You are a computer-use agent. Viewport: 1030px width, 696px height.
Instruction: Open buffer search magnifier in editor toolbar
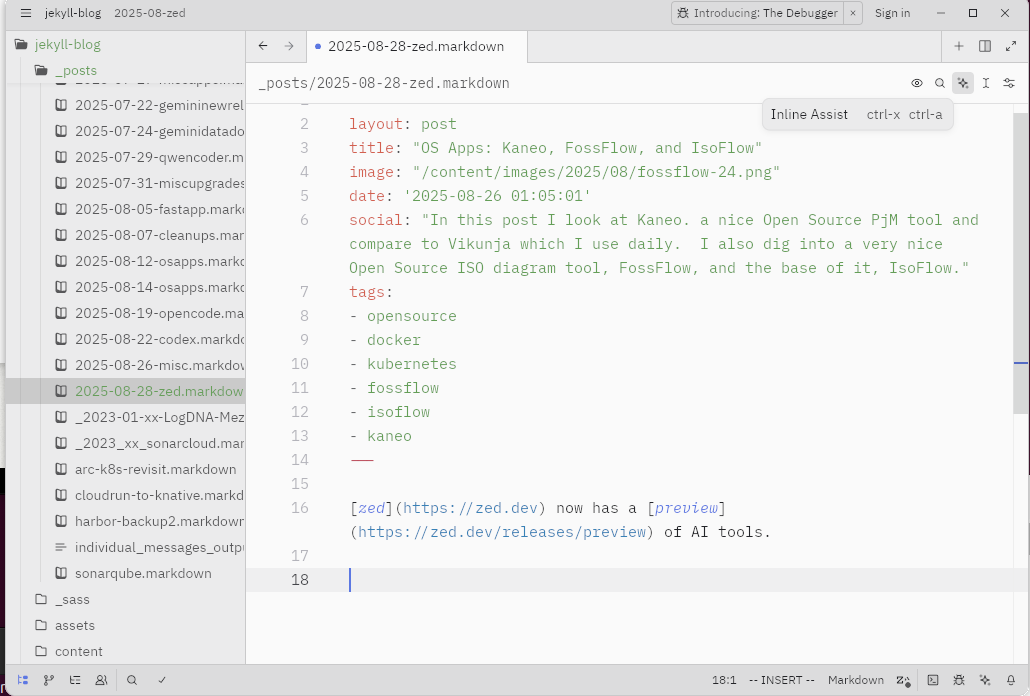coord(940,83)
